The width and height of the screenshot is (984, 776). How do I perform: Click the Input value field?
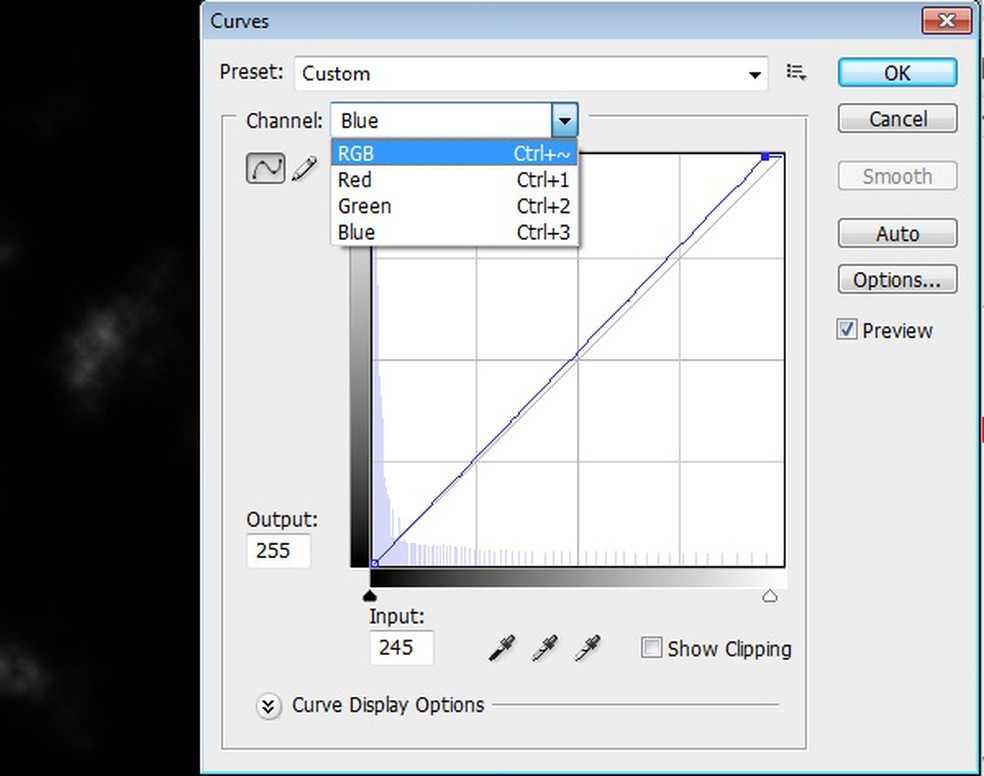coord(401,647)
